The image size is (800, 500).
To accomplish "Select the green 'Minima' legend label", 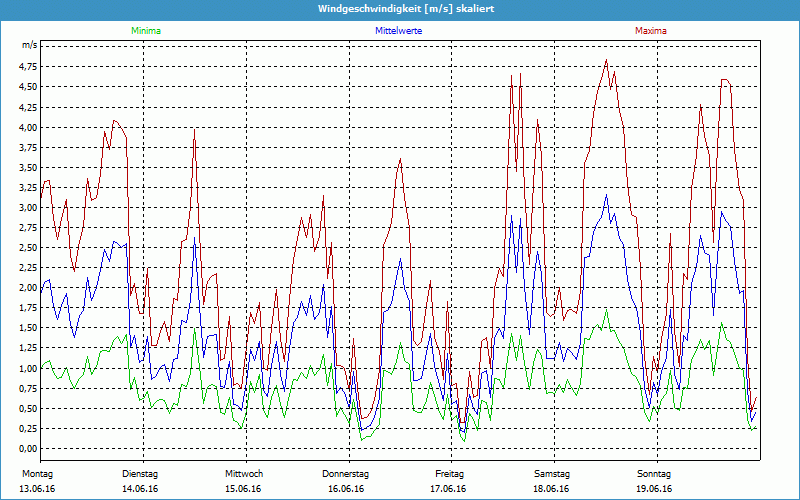I will (146, 31).
